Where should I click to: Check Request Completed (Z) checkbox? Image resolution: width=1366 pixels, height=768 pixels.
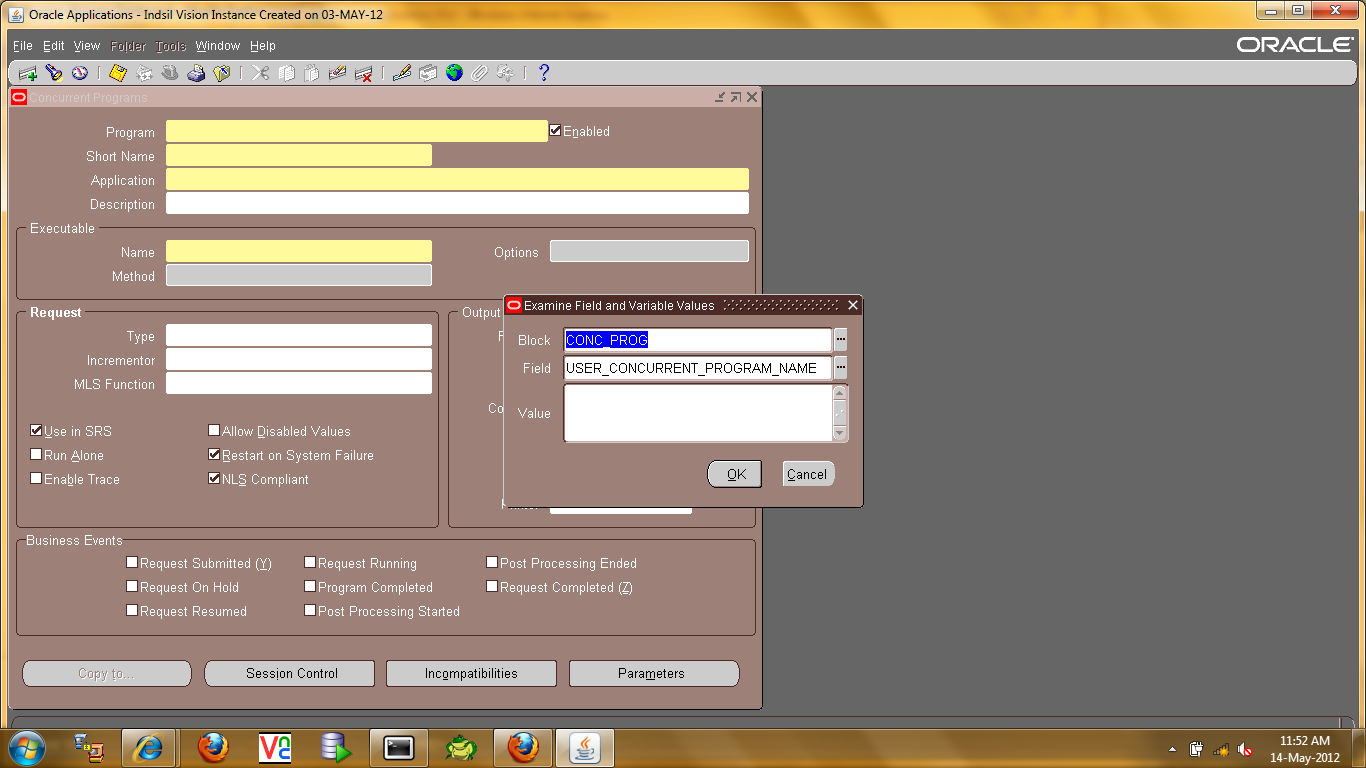492,587
